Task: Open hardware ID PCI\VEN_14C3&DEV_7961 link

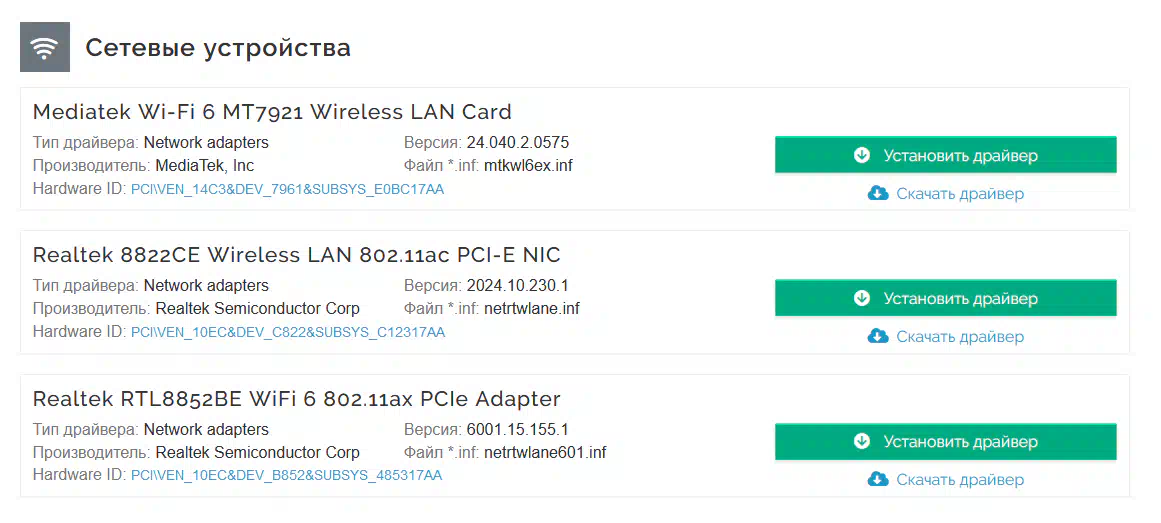Action: coord(287,190)
